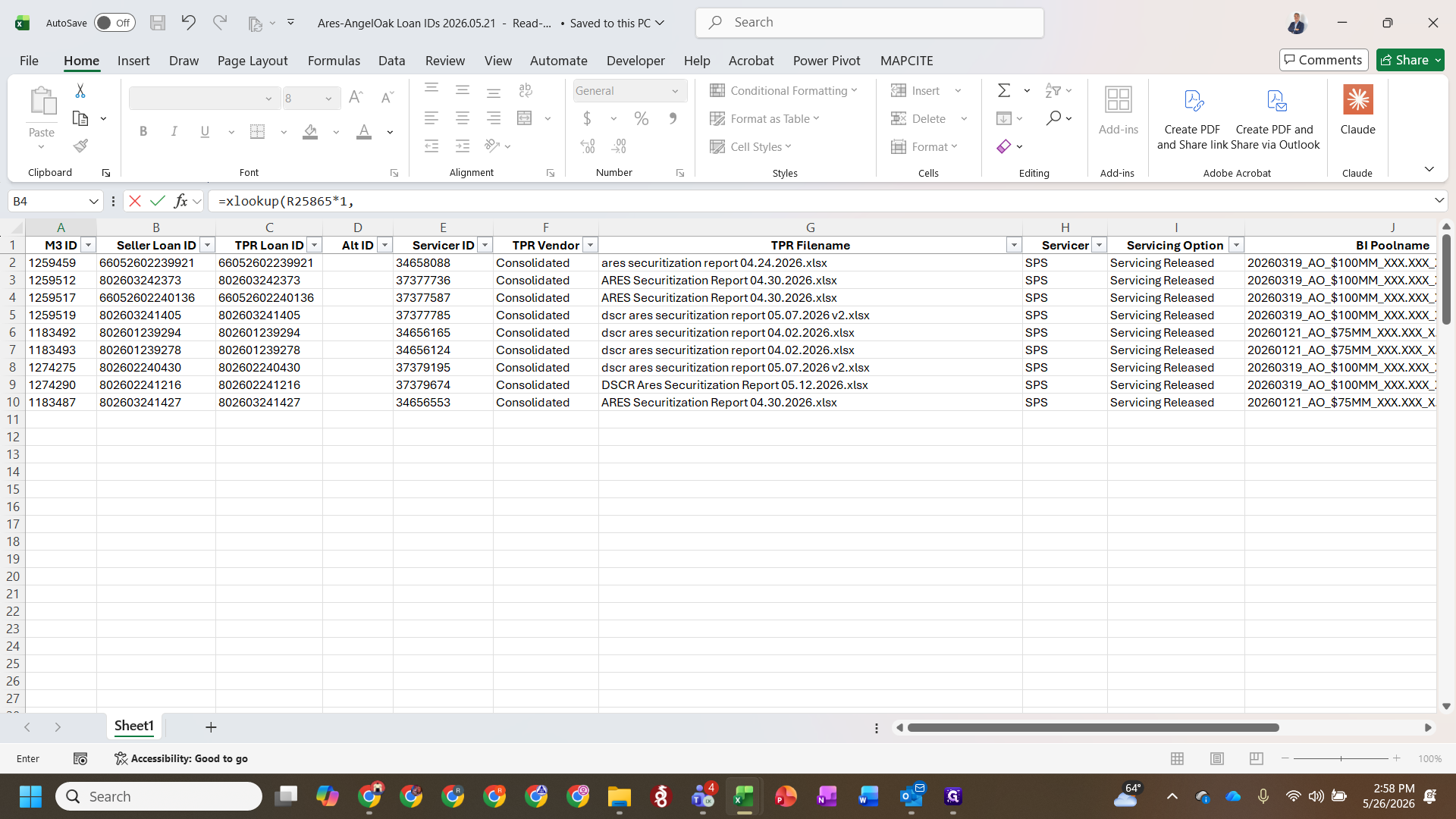Click the Cut scissors icon
The width and height of the screenshot is (1456, 819).
[x=80, y=90]
